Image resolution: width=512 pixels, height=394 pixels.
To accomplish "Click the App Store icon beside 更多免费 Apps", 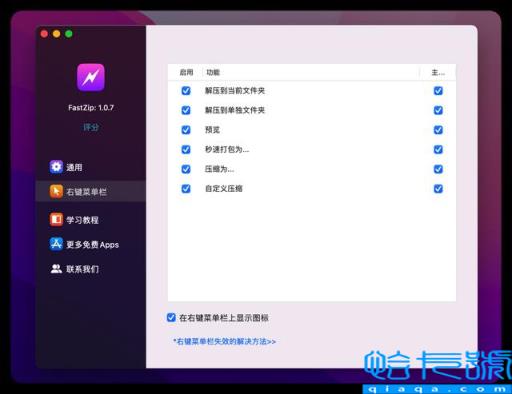I will (x=56, y=244).
